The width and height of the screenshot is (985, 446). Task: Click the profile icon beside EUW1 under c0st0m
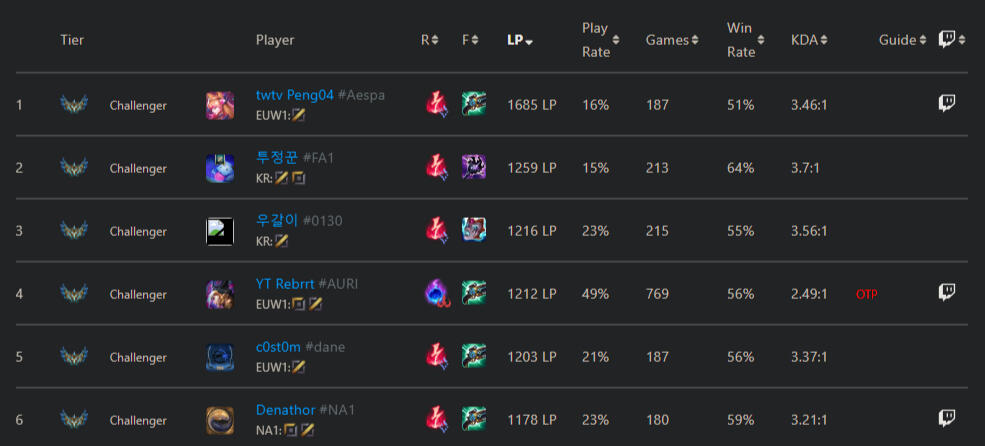click(x=298, y=367)
